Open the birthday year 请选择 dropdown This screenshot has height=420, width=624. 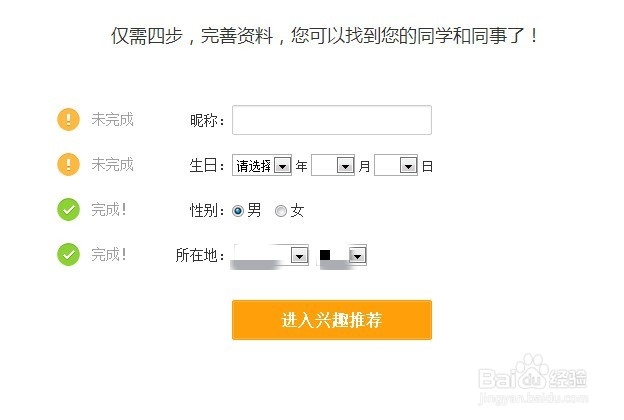[x=262, y=166]
